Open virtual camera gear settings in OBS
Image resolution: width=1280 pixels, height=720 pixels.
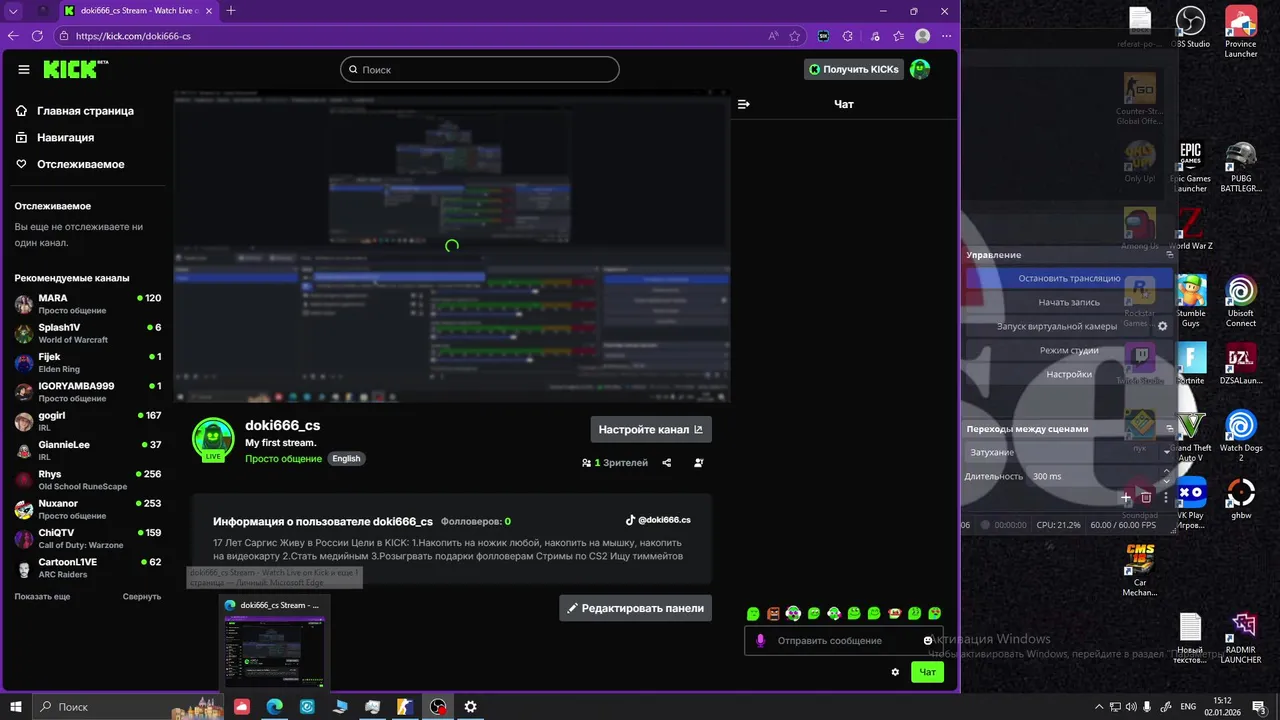tap(1162, 326)
